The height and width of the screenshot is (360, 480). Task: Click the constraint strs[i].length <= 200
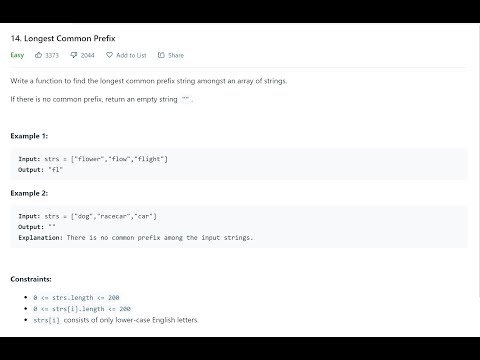point(82,309)
